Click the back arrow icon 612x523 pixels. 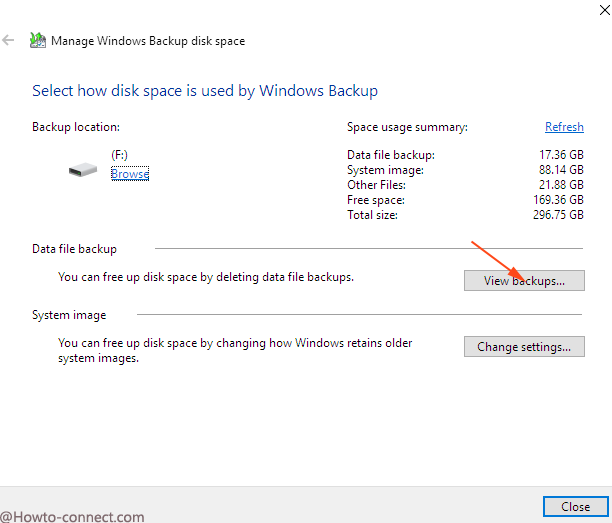click(x=8, y=40)
